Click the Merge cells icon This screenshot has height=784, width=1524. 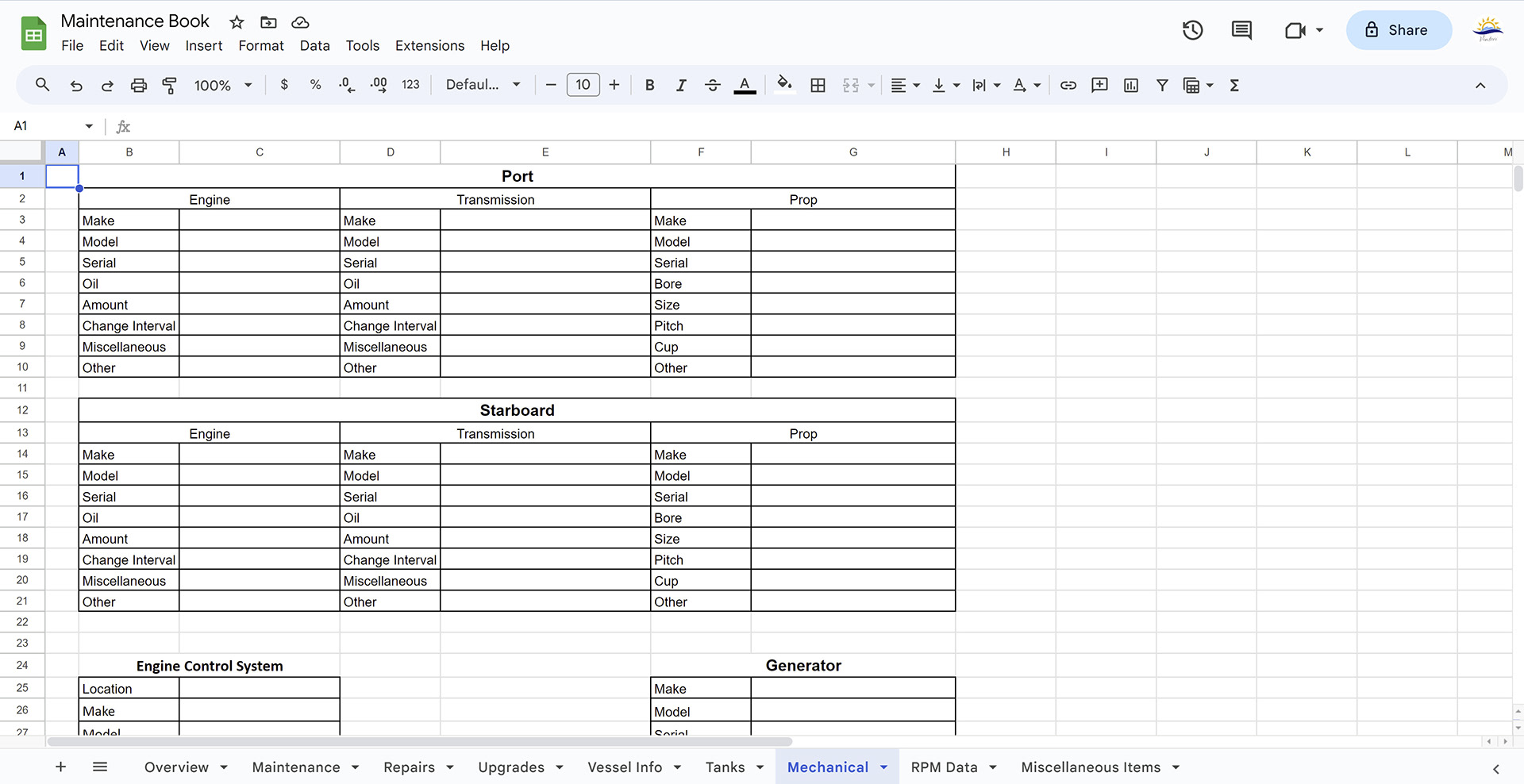(x=851, y=85)
